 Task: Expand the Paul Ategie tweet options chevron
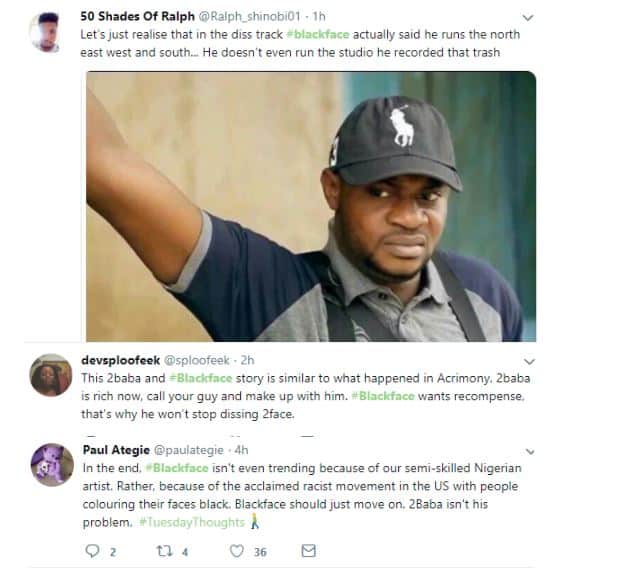click(529, 450)
